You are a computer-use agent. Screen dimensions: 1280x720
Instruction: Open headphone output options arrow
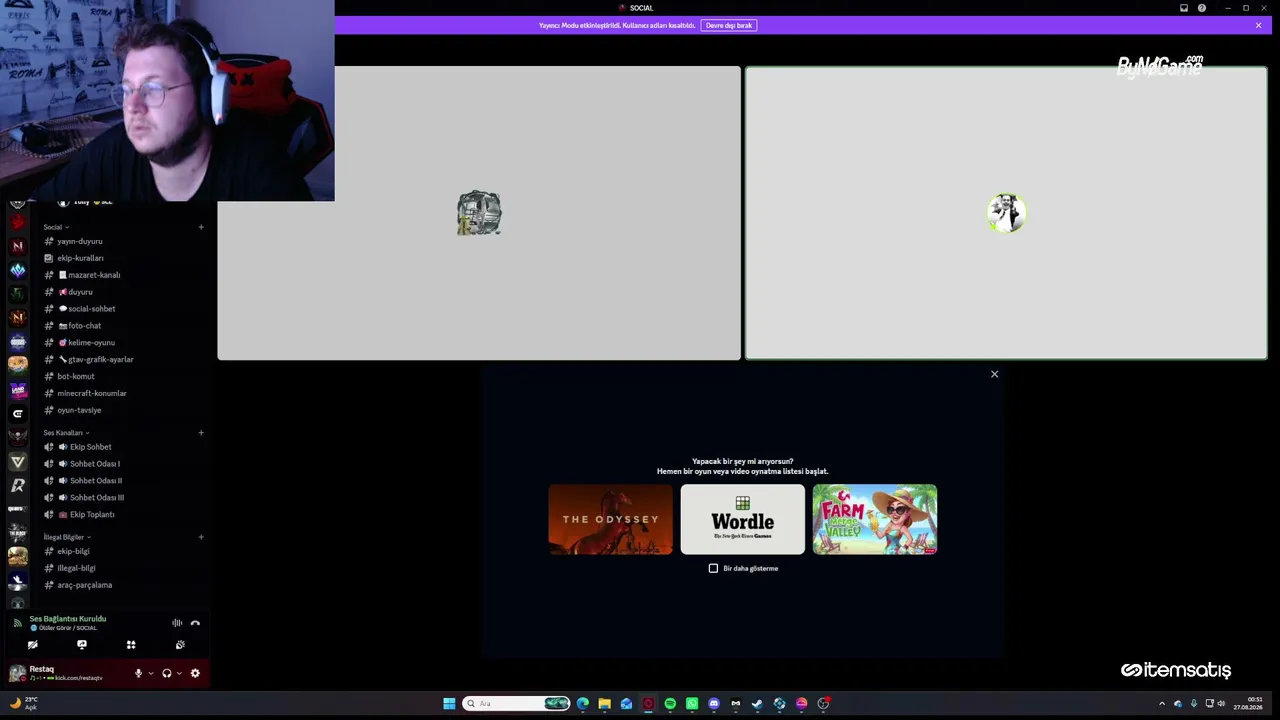(x=179, y=673)
